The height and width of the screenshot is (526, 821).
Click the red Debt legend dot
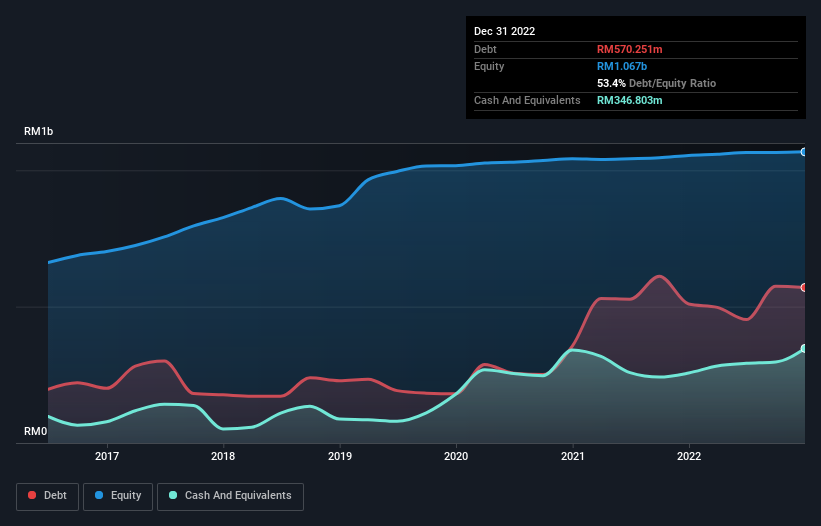click(32, 495)
